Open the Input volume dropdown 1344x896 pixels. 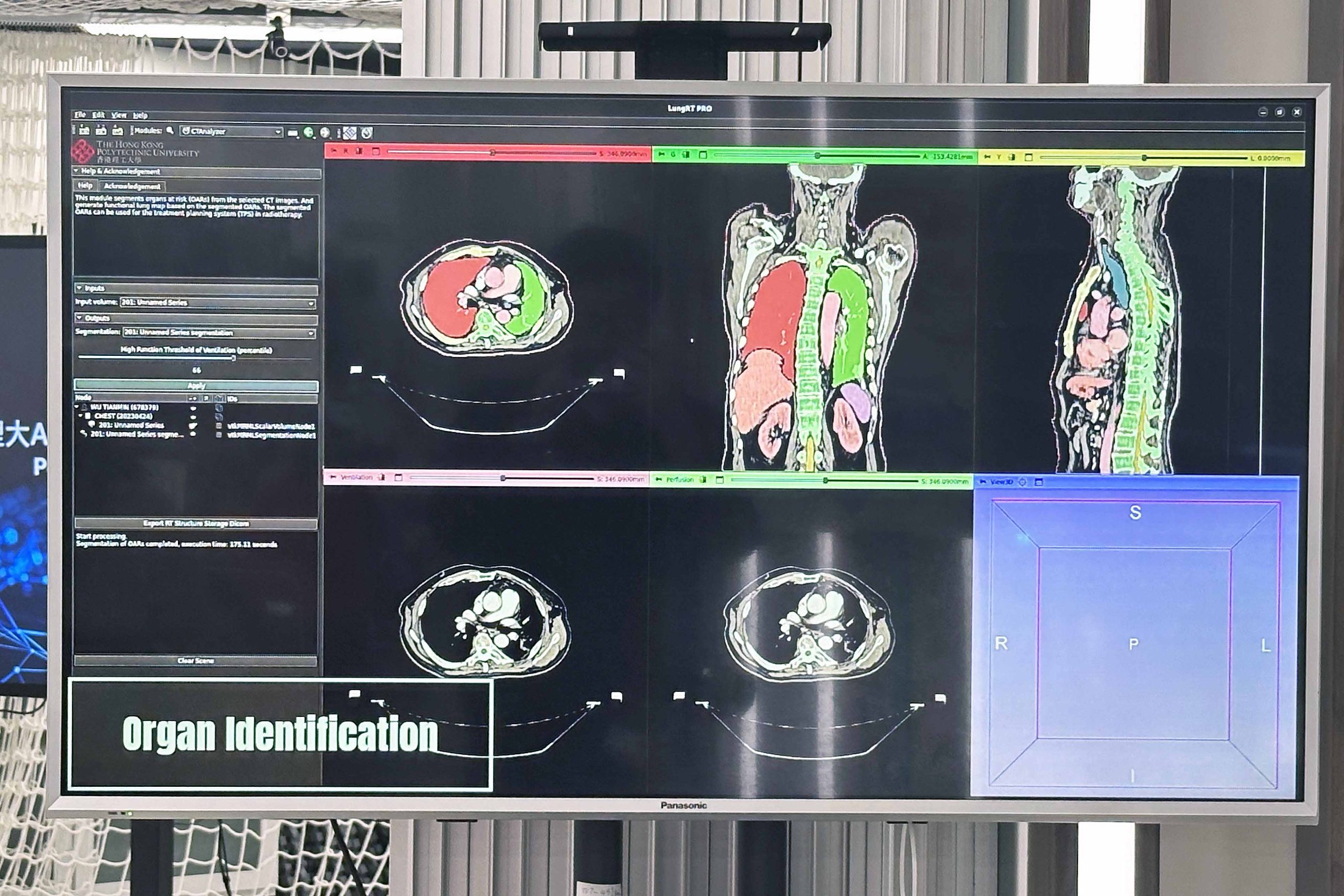point(218,303)
